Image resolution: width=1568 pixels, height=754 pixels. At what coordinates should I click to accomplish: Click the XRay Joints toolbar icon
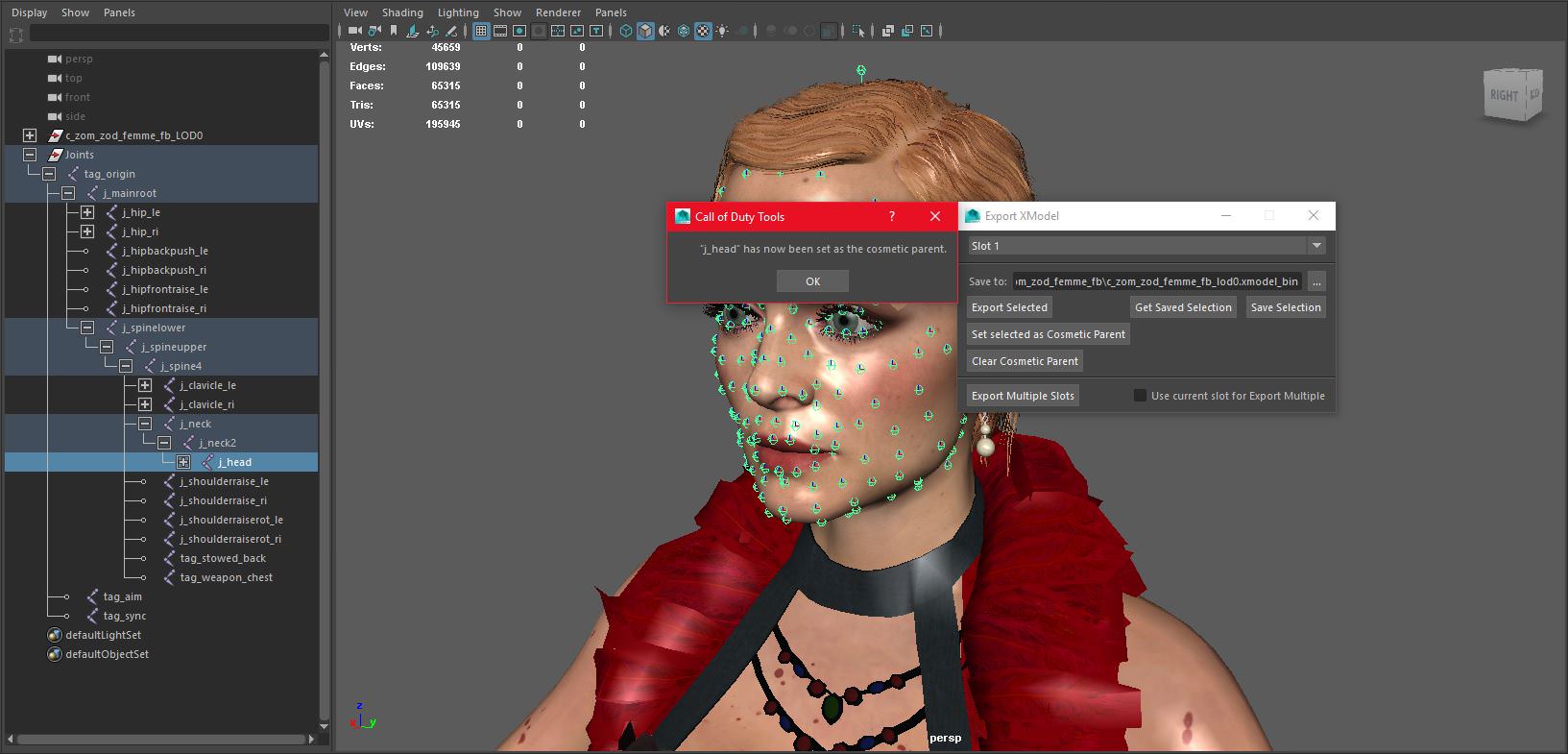click(906, 31)
